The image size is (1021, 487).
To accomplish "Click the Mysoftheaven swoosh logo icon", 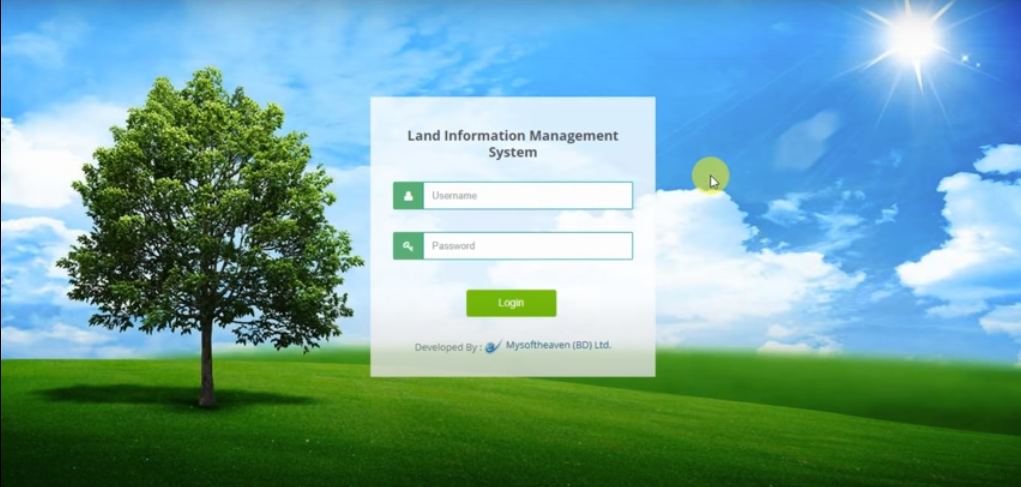I will point(493,347).
